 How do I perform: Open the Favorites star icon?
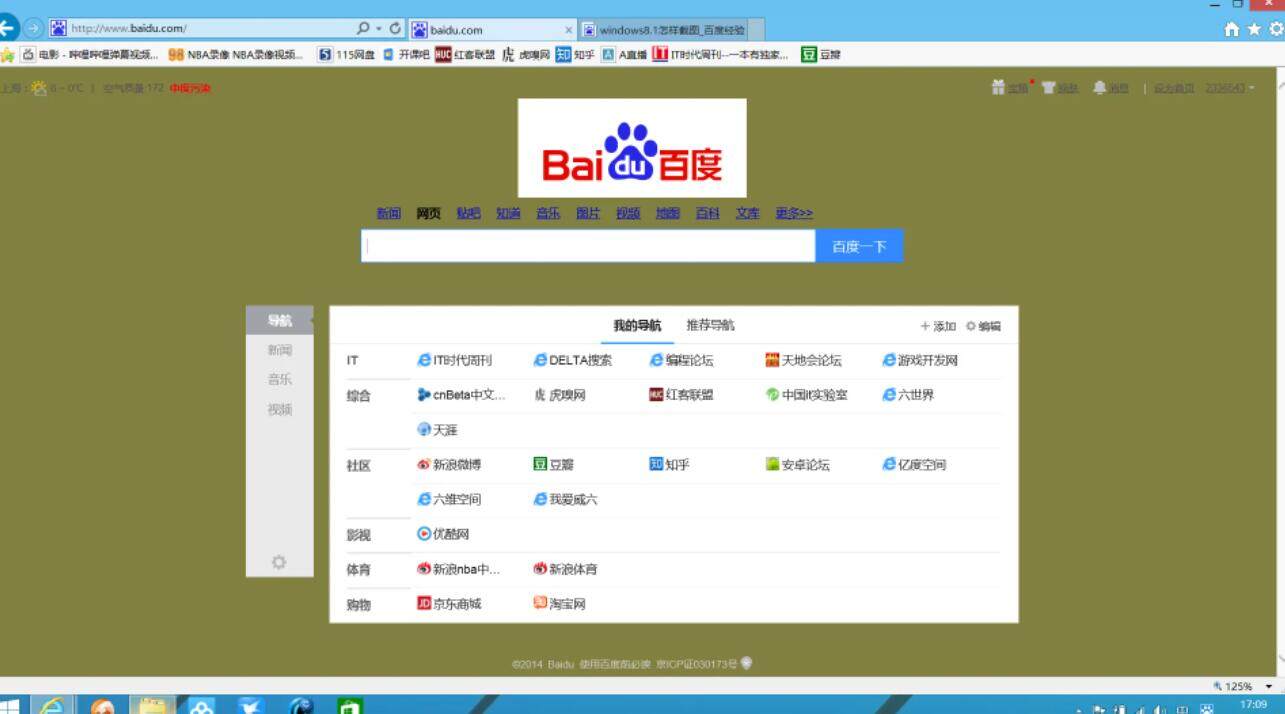coord(1254,29)
